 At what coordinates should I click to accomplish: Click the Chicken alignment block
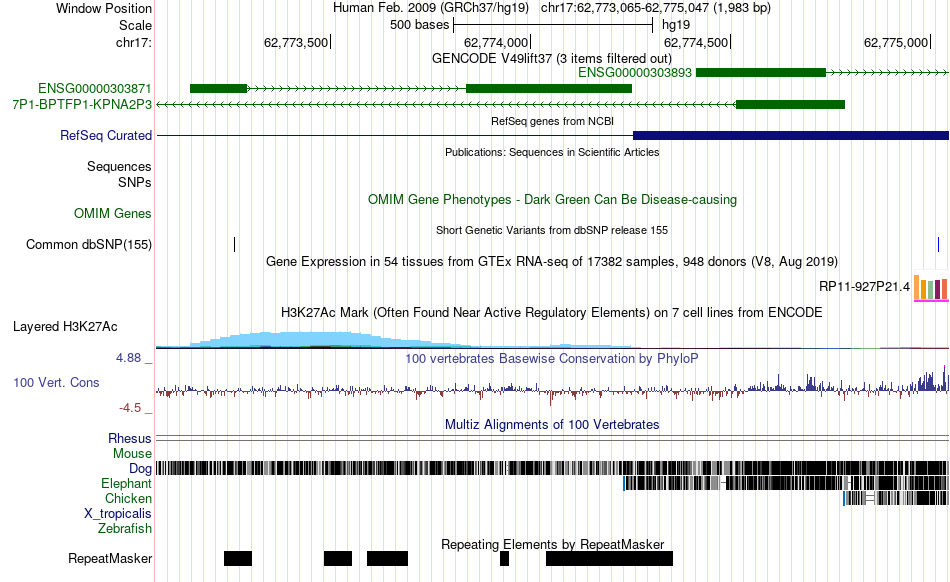click(896, 498)
